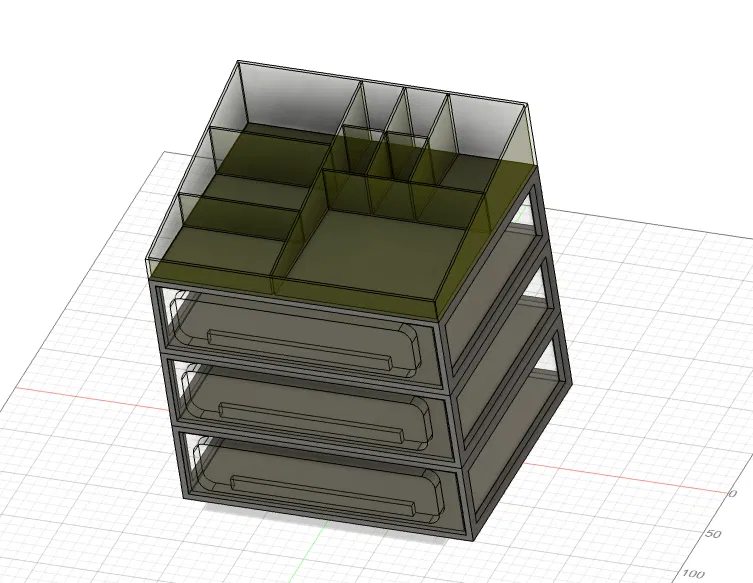Screen dimensions: 753x583
Task: Select the middle drawer's handle bar
Action: (x=311, y=424)
